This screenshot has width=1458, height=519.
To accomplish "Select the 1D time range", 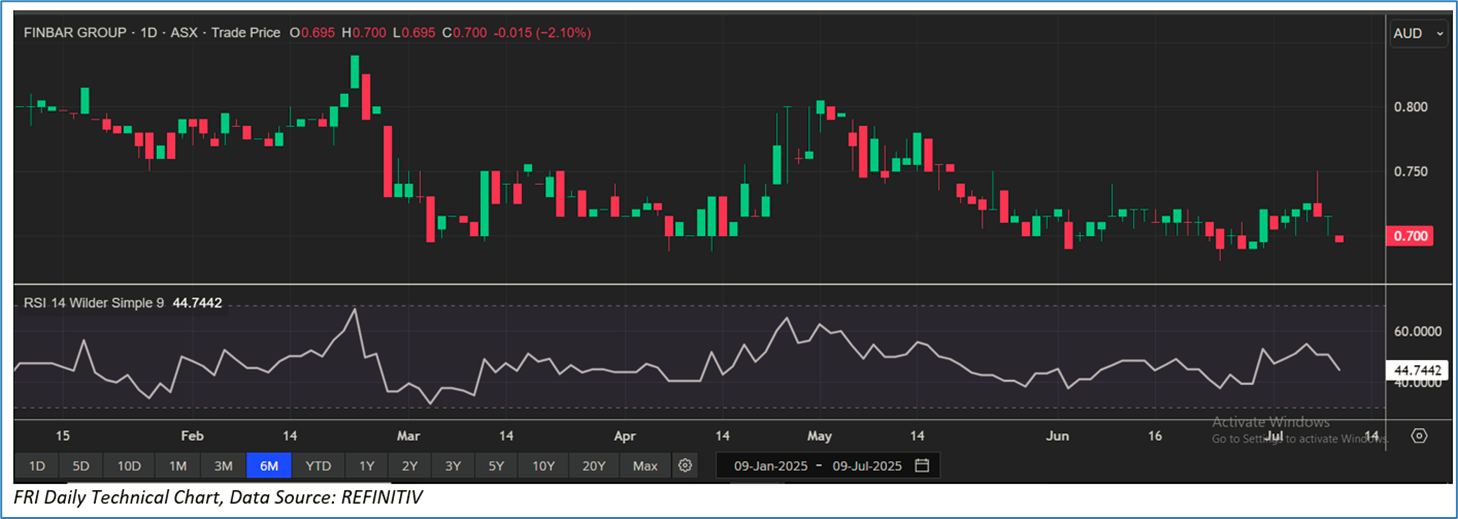I will 36,466.
